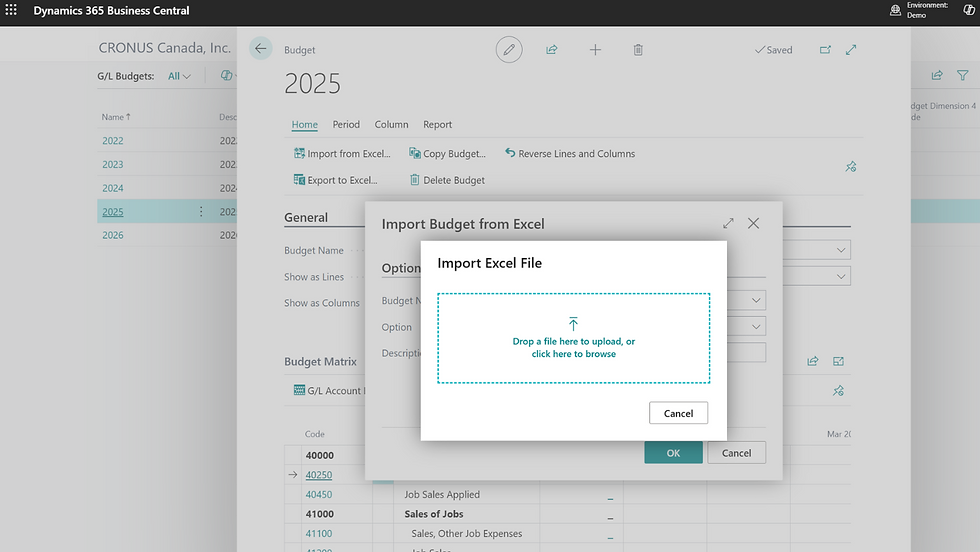980x552 pixels.
Task: Click Dynamics 365 Business Central title
Action: click(x=111, y=11)
